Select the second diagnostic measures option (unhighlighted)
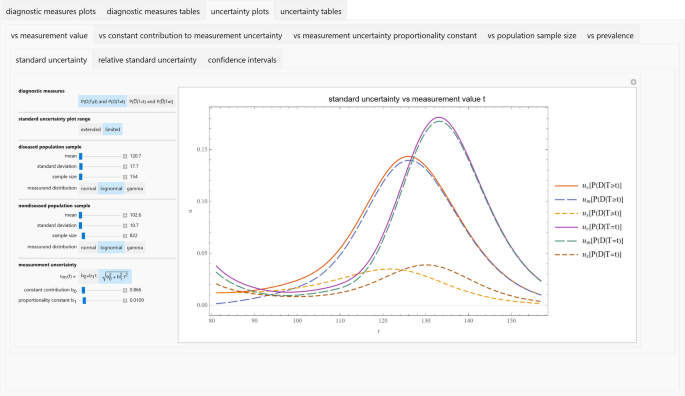The width and height of the screenshot is (685, 396). pos(151,101)
